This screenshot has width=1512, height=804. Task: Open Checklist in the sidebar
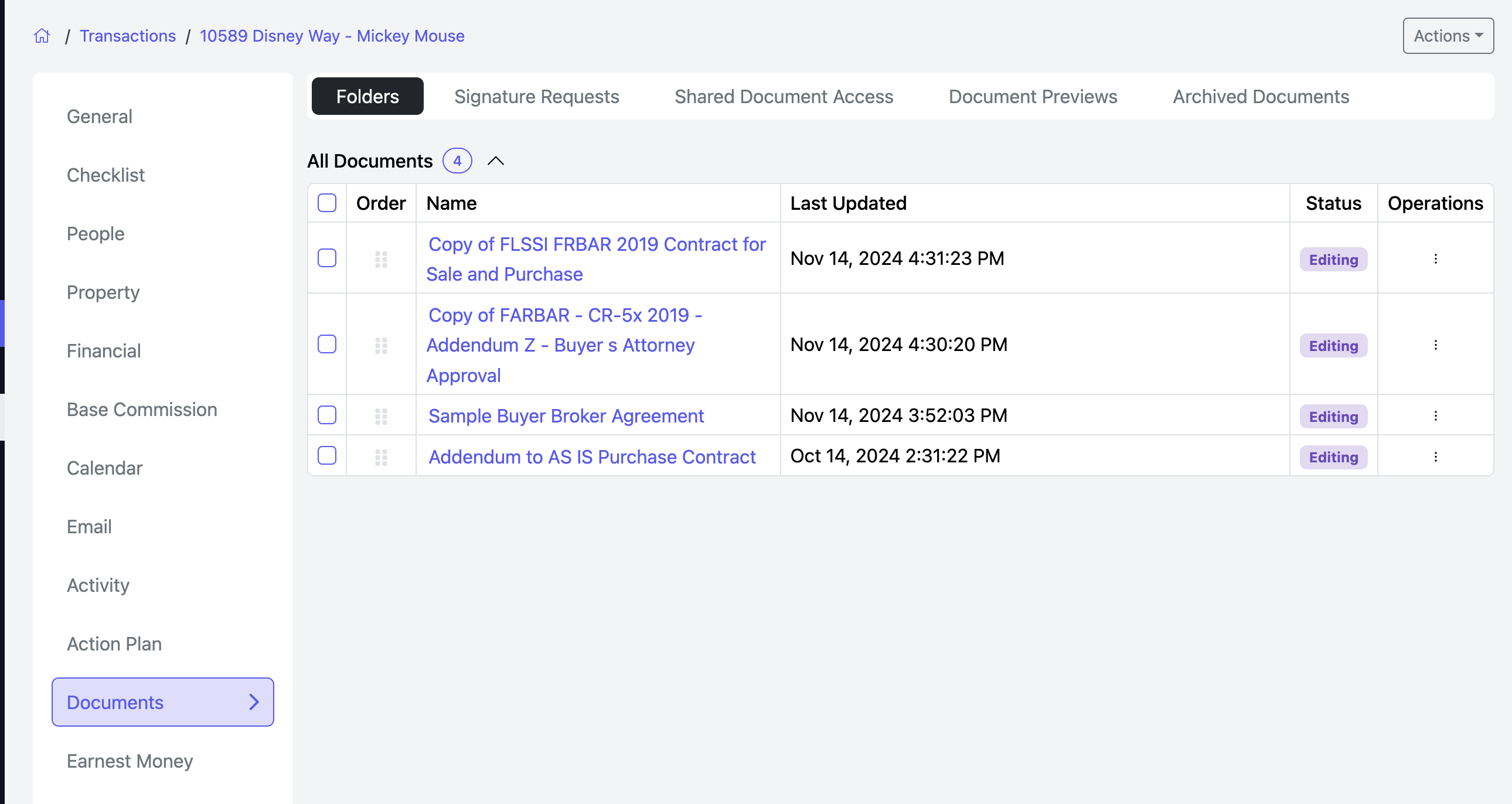coord(105,175)
